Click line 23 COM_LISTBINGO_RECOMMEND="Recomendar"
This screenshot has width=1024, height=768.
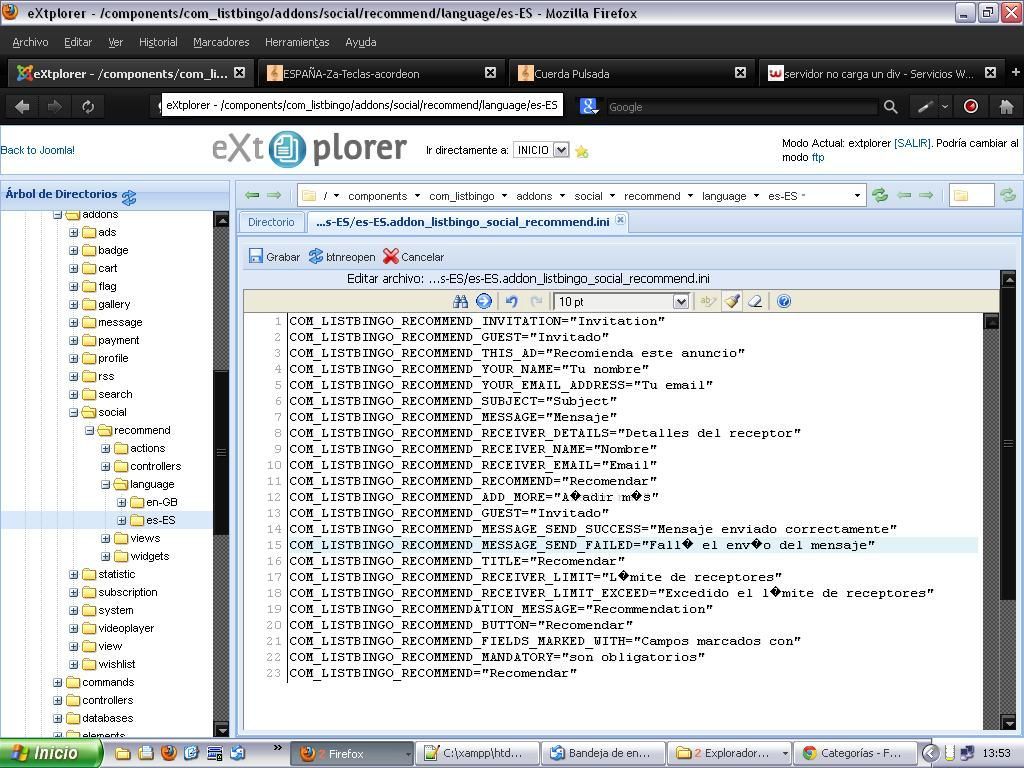pyautogui.click(x=432, y=673)
